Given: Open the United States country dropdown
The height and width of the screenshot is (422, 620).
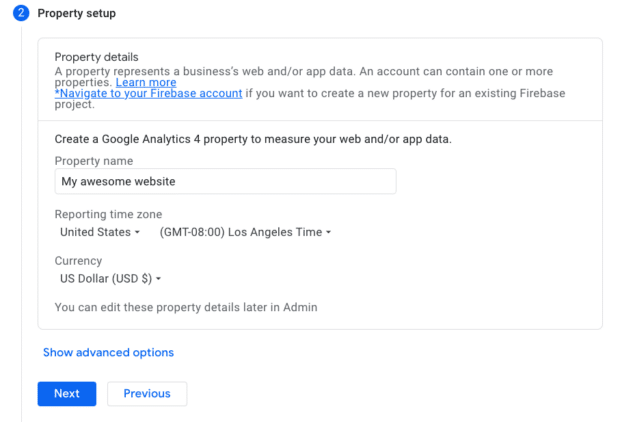Looking at the screenshot, I should tap(100, 232).
